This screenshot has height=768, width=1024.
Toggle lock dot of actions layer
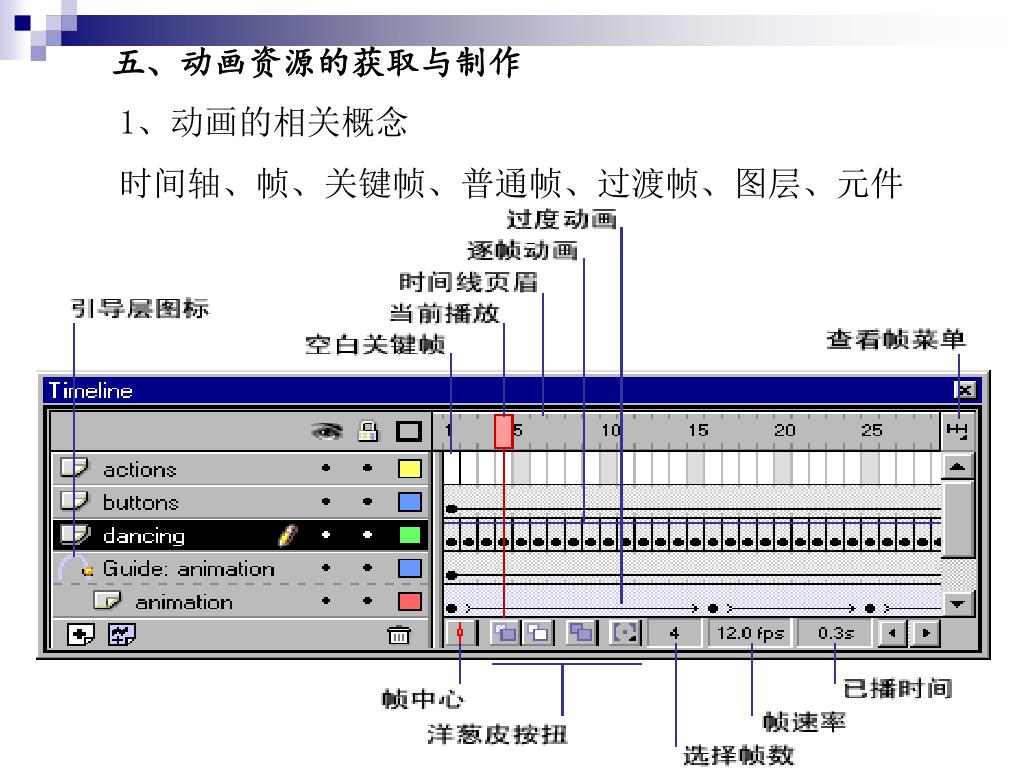pos(368,468)
